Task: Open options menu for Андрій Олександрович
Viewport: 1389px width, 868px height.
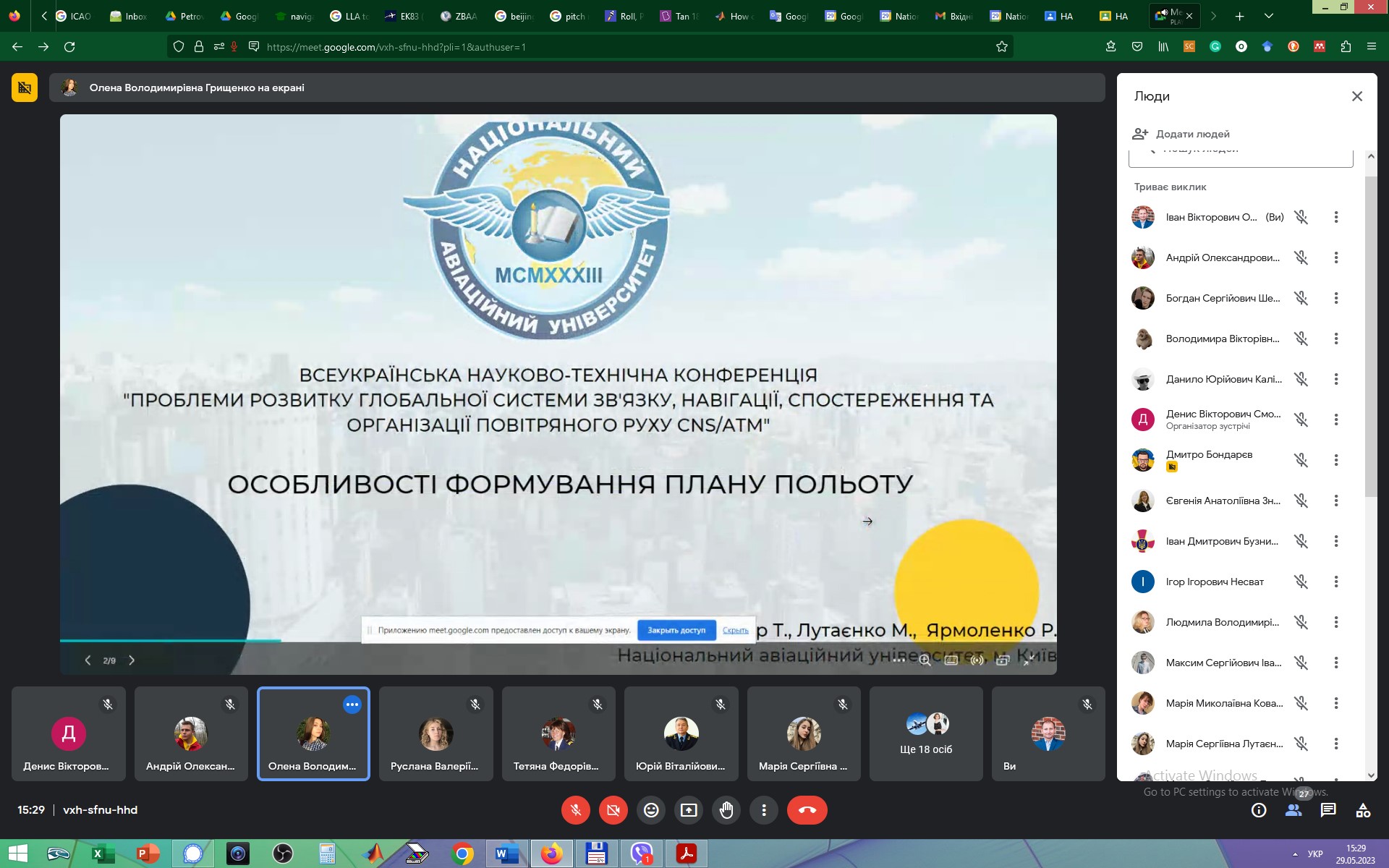Action: point(1336,258)
